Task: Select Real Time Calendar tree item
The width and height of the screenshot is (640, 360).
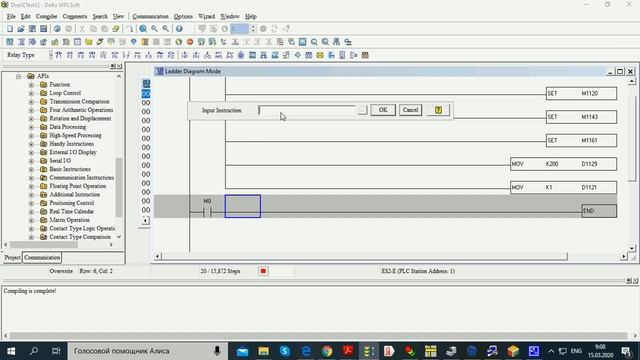Action: click(x=71, y=211)
